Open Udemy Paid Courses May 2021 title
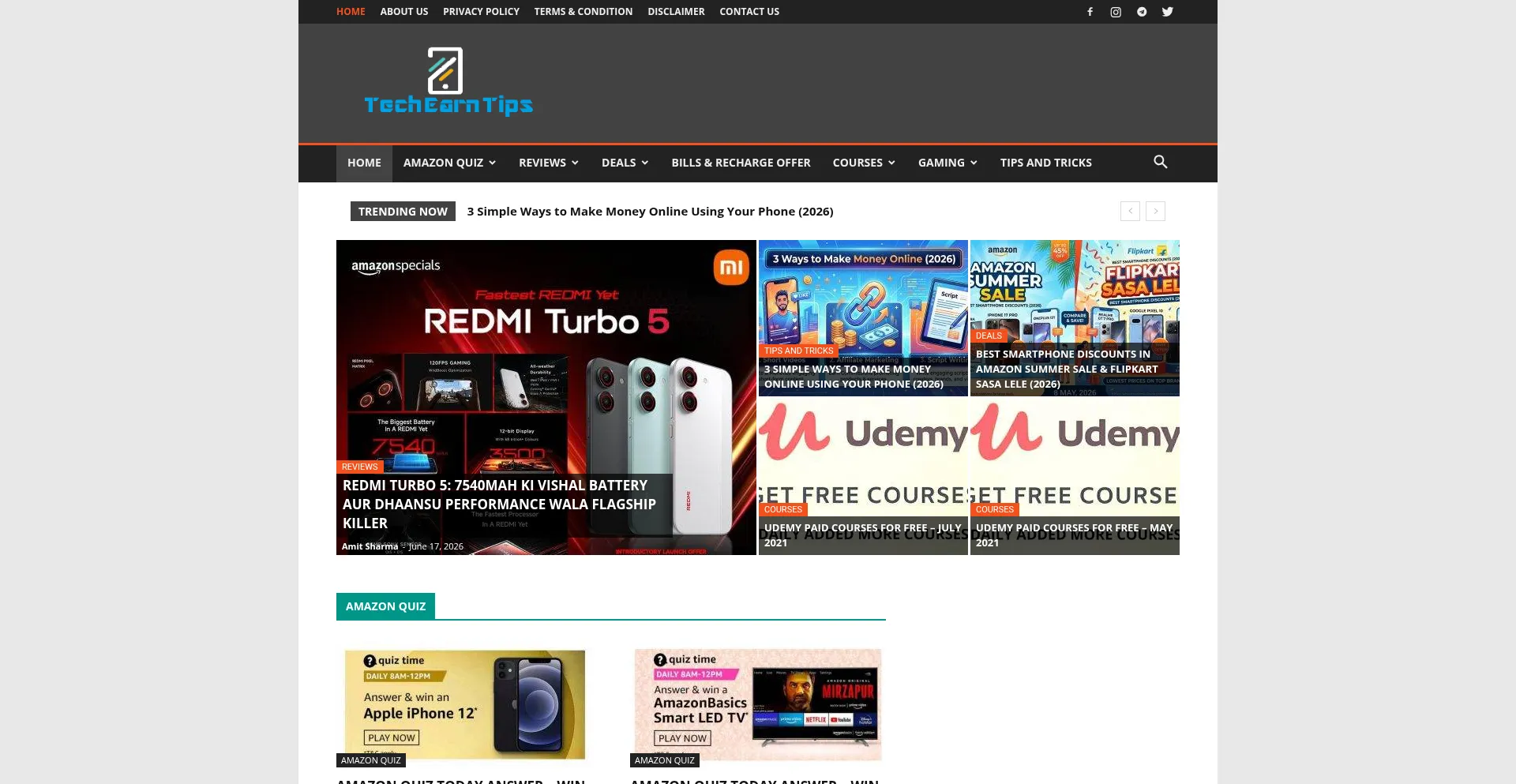Image resolution: width=1516 pixels, height=784 pixels. (1074, 535)
